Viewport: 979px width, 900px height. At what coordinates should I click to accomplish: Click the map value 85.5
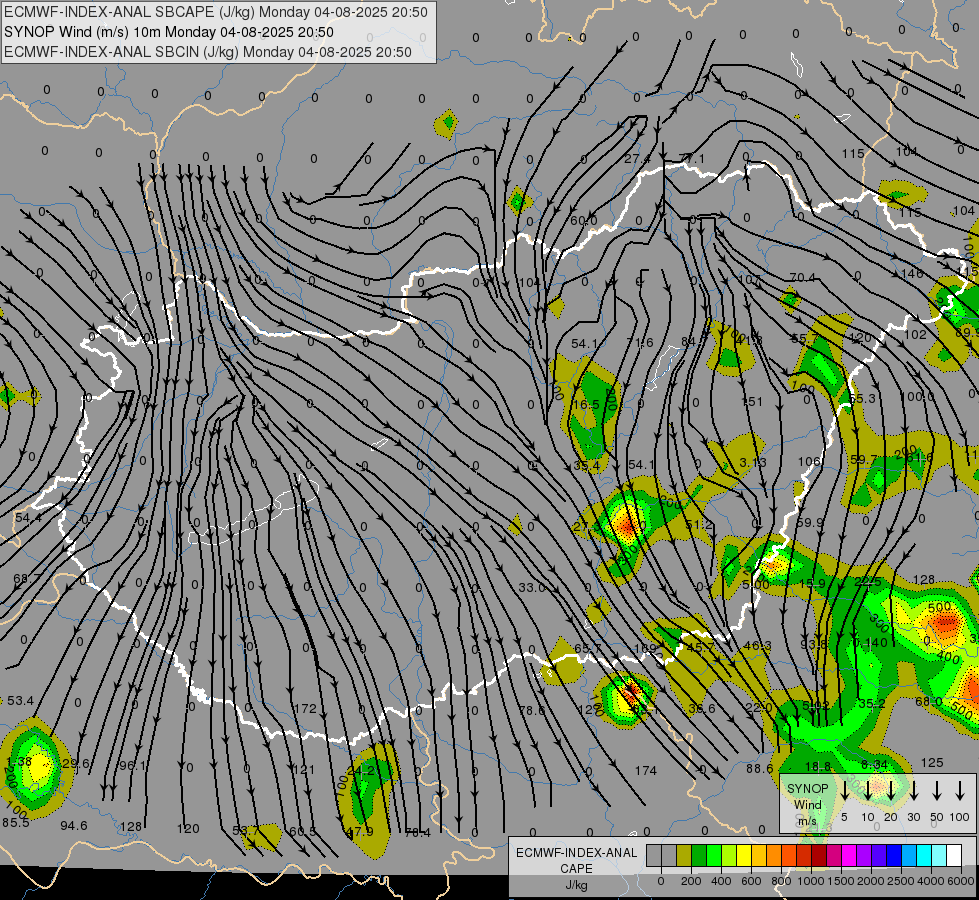coord(16,823)
